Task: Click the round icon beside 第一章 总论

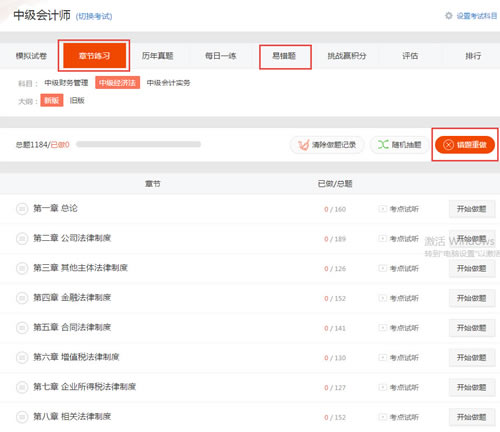Action: pos(22,209)
